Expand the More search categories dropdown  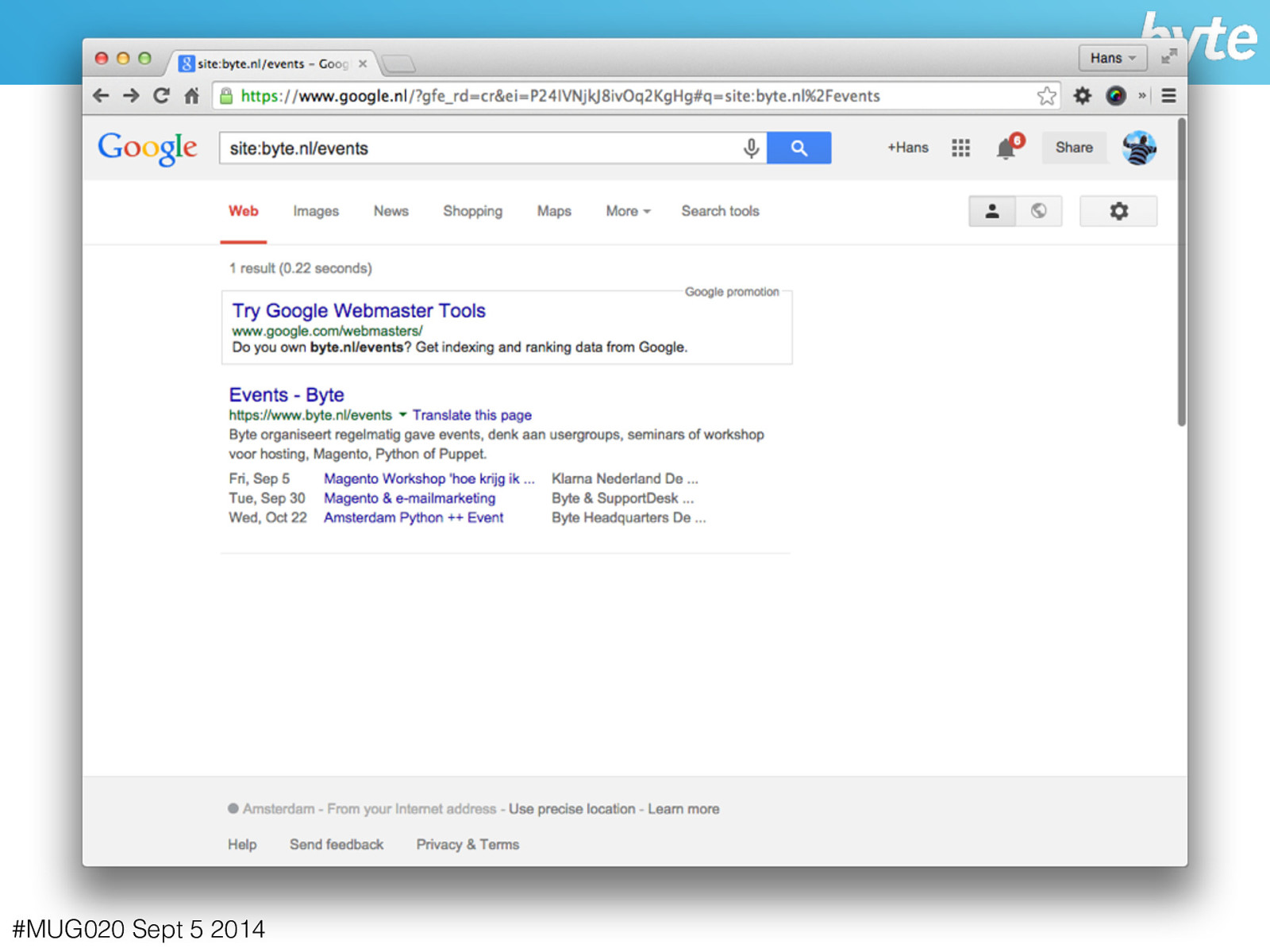pyautogui.click(x=628, y=211)
